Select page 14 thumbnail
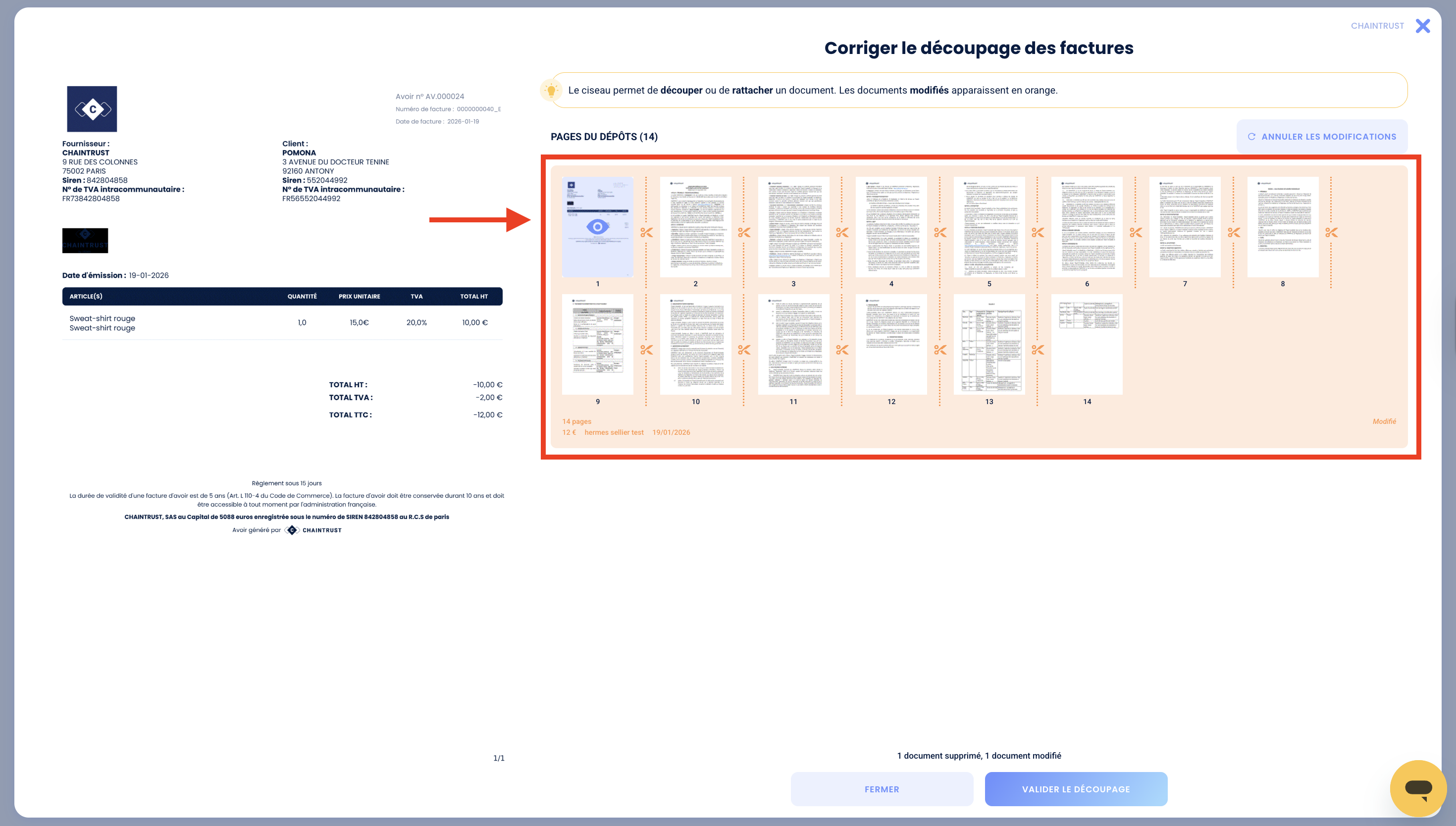Viewport: 1456px width, 826px height. (1087, 344)
